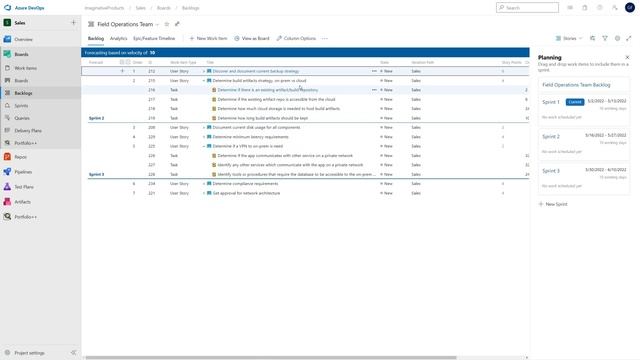Click New Sprint in Planning pane

pos(553,204)
